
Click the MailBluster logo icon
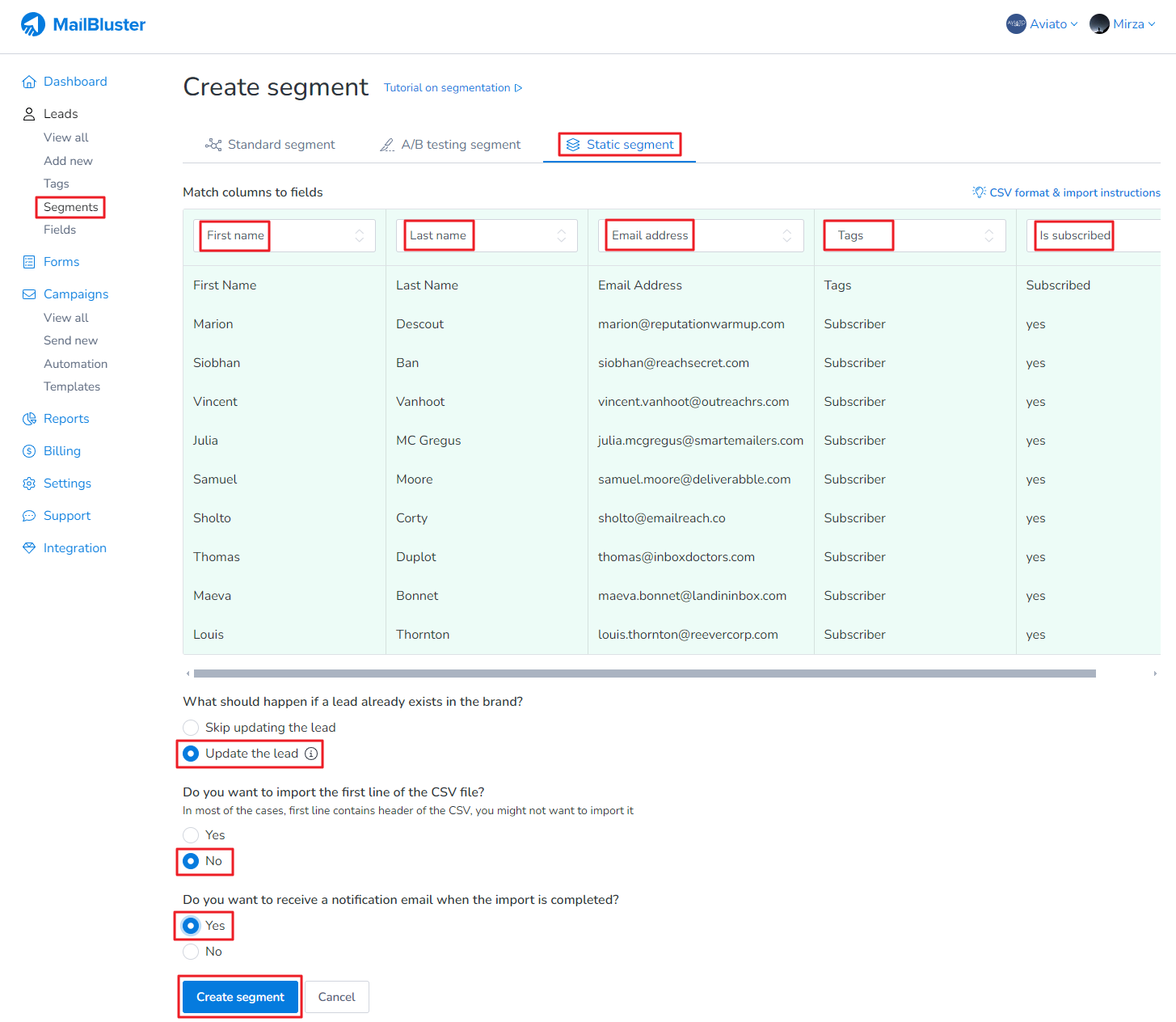(33, 24)
